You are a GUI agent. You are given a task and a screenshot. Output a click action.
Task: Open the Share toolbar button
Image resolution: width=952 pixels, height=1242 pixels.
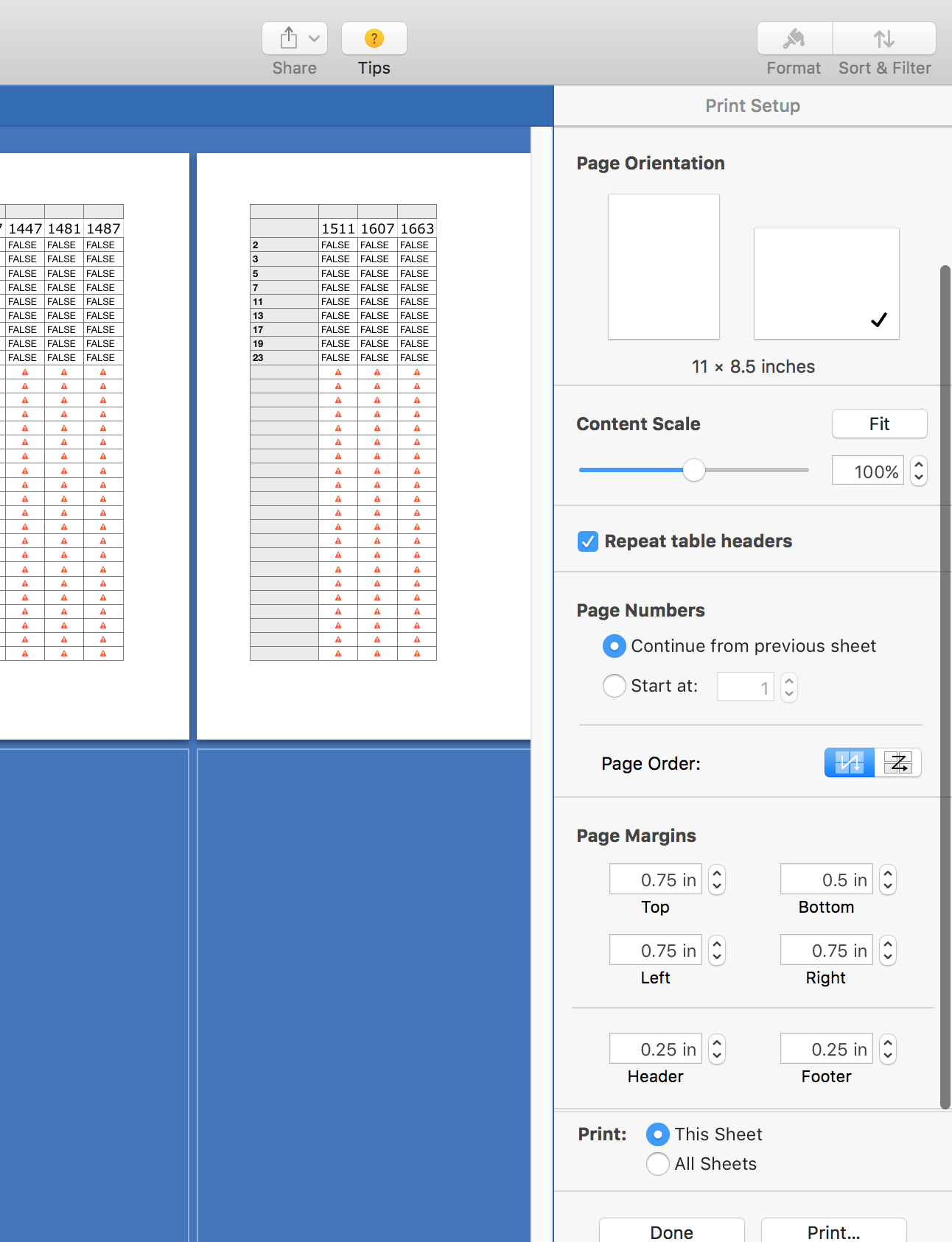[x=295, y=38]
